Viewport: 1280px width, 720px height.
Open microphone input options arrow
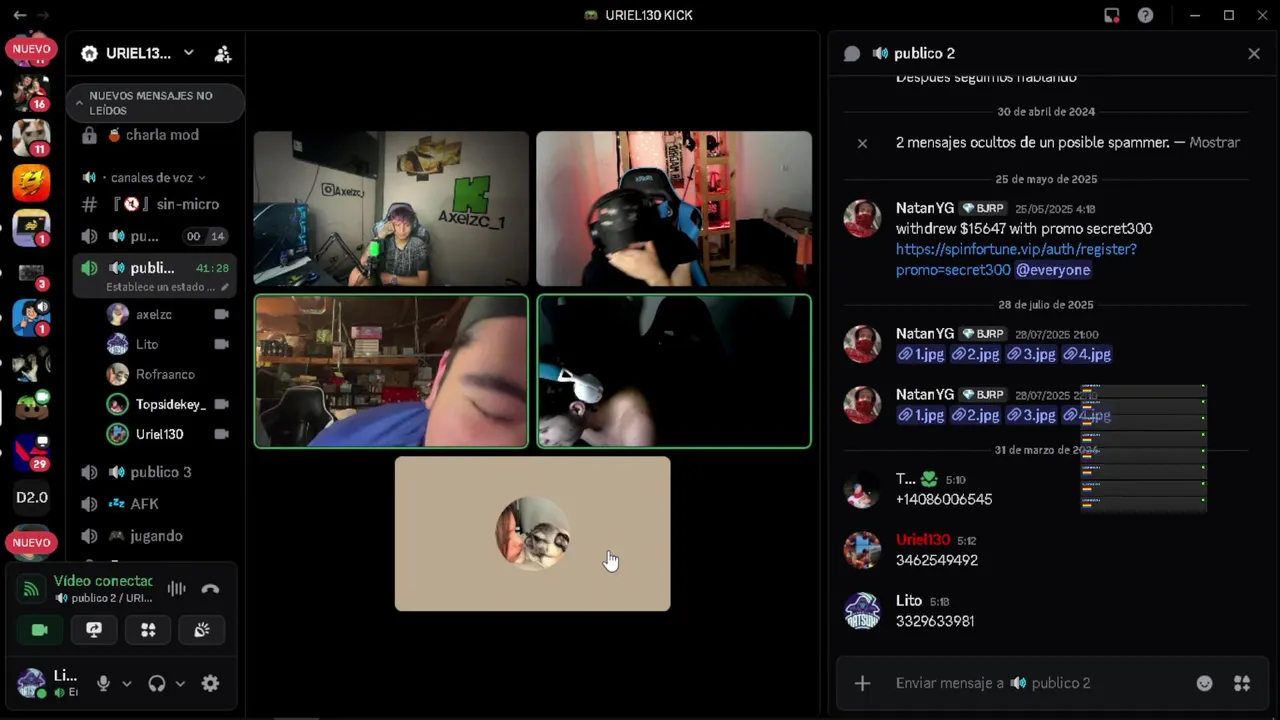coord(126,684)
